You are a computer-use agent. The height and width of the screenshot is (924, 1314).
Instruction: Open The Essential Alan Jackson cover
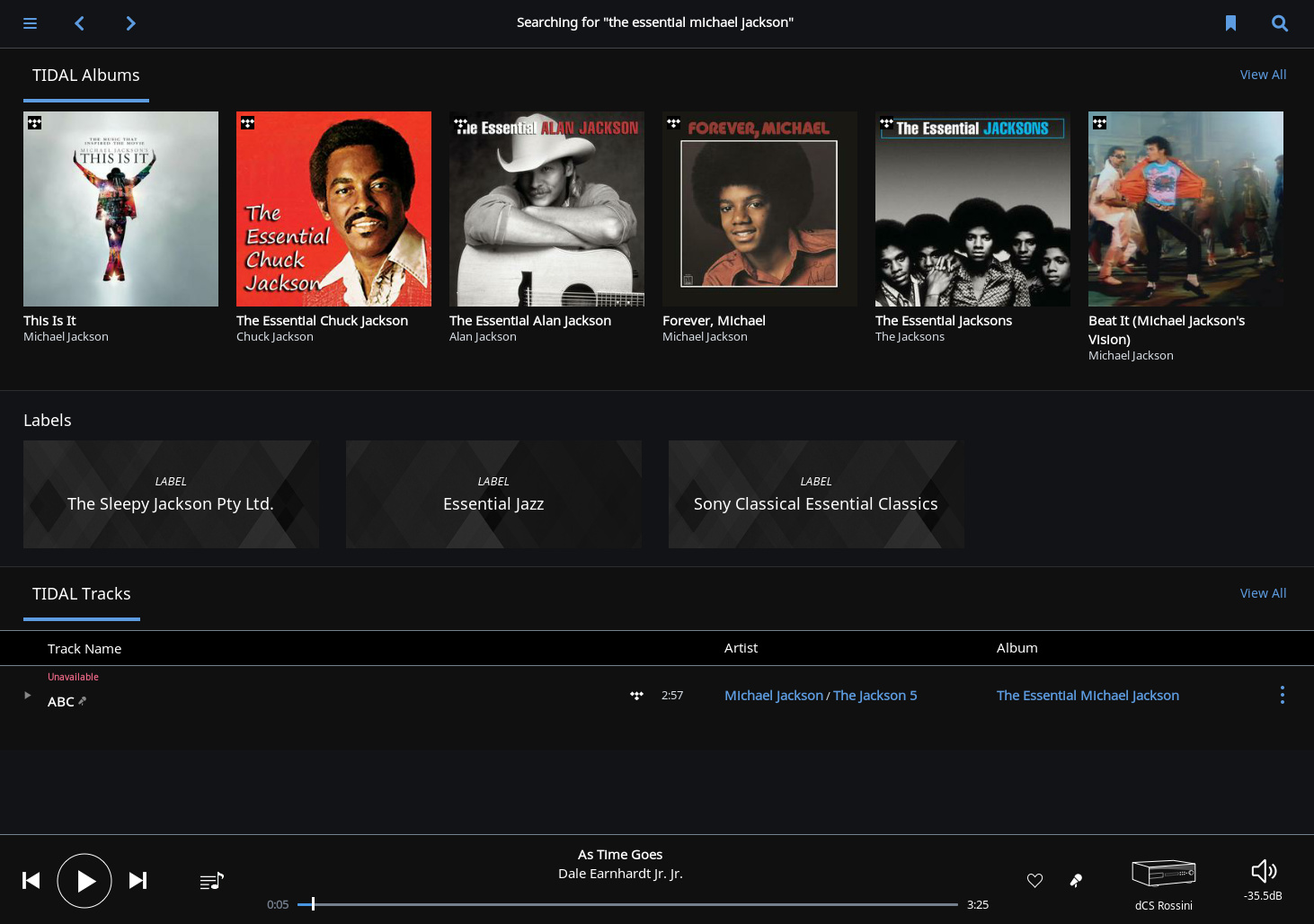click(x=546, y=209)
